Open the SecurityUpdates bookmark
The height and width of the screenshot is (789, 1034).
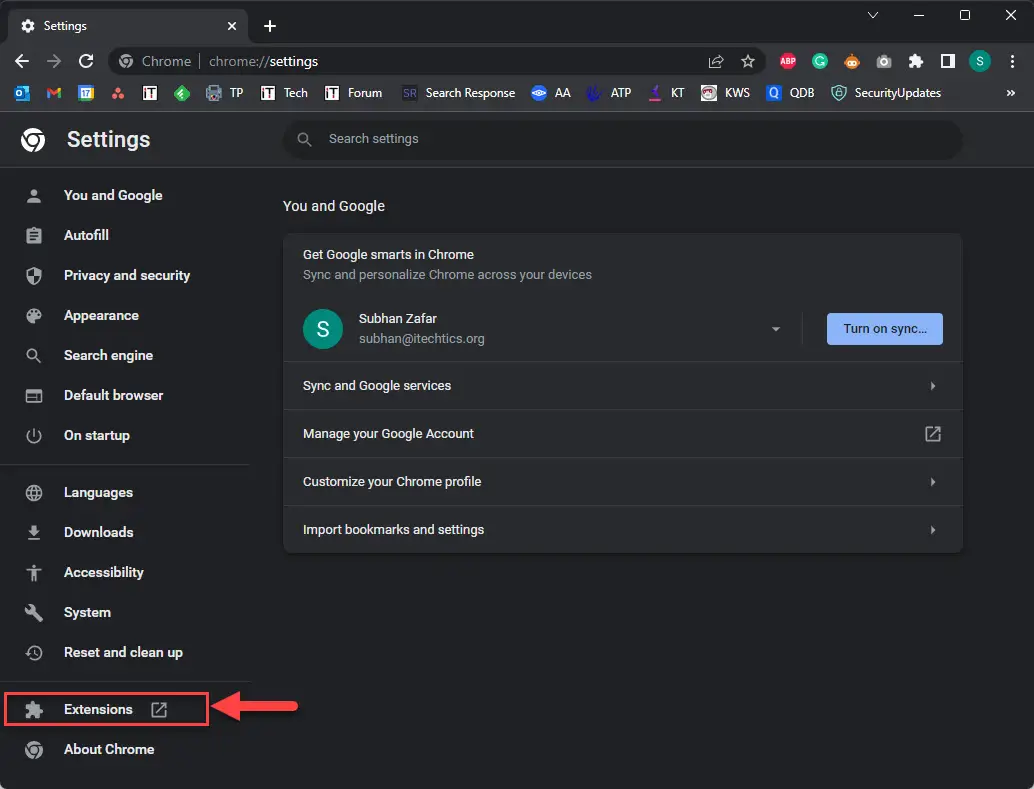pos(886,93)
